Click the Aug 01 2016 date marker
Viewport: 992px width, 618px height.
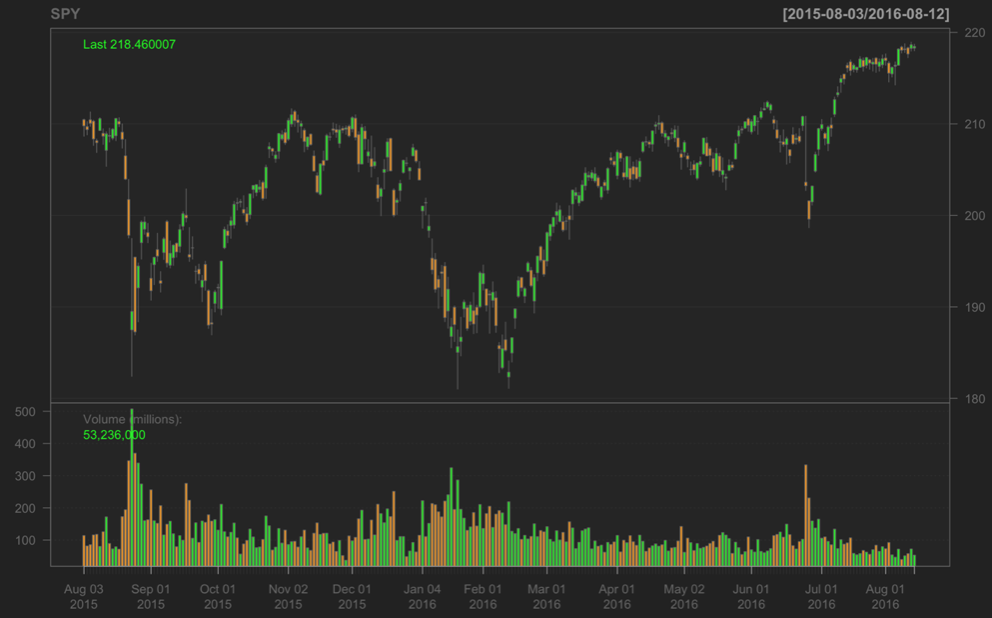885,596
